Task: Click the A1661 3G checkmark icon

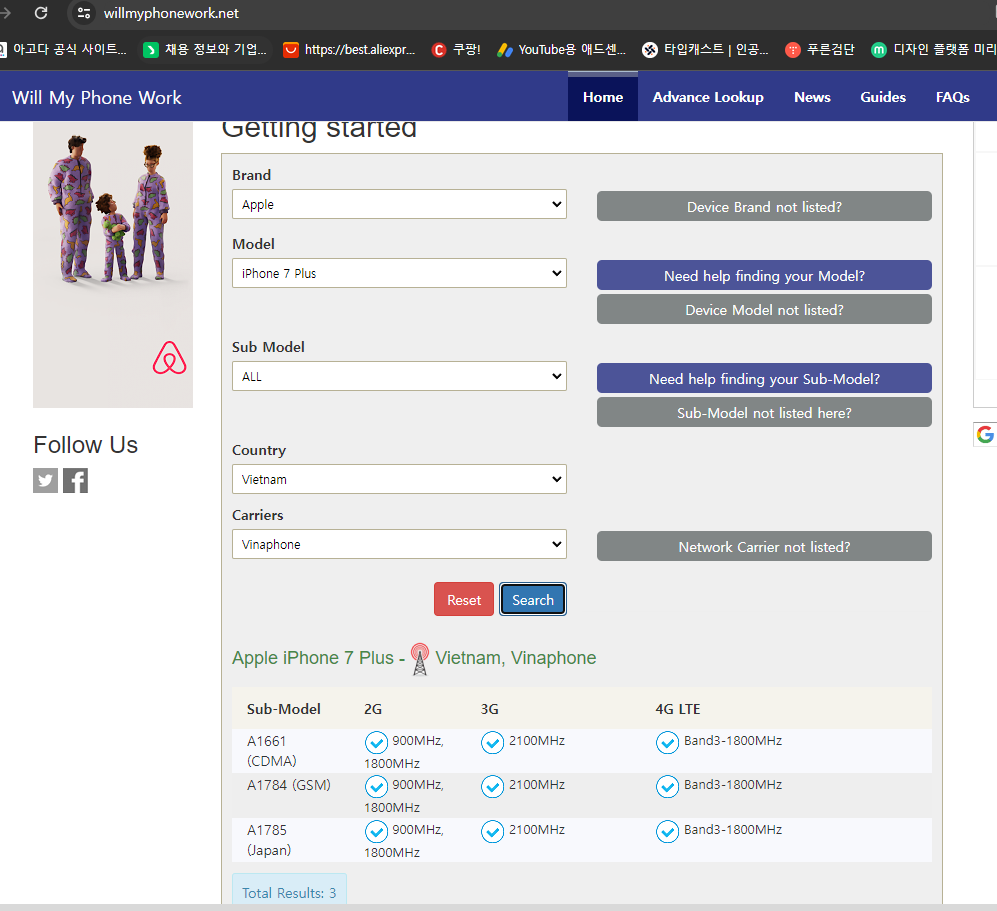Action: coord(492,743)
